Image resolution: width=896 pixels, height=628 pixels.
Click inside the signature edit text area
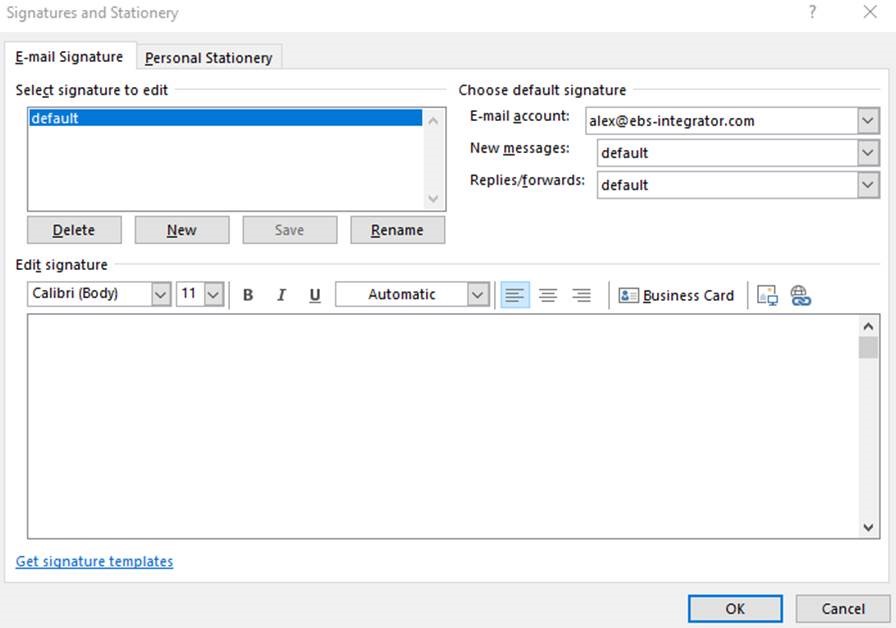point(440,425)
